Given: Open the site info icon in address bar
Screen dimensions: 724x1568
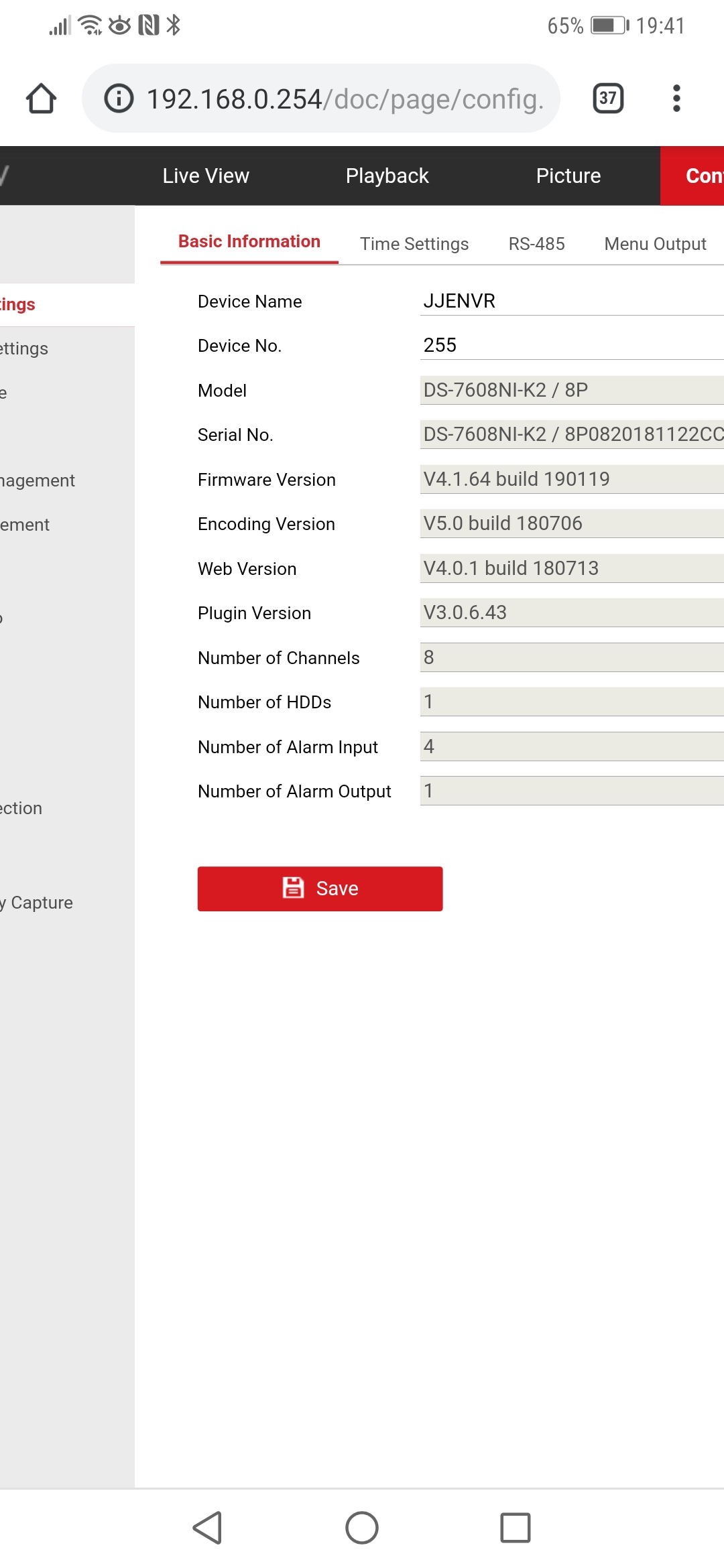Looking at the screenshot, I should pos(119,99).
